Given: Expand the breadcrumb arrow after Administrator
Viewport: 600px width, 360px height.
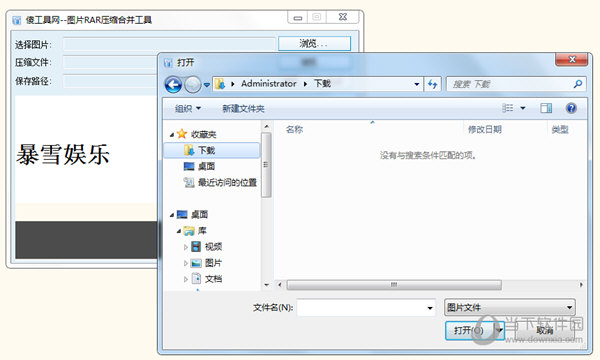Looking at the screenshot, I should pos(305,84).
